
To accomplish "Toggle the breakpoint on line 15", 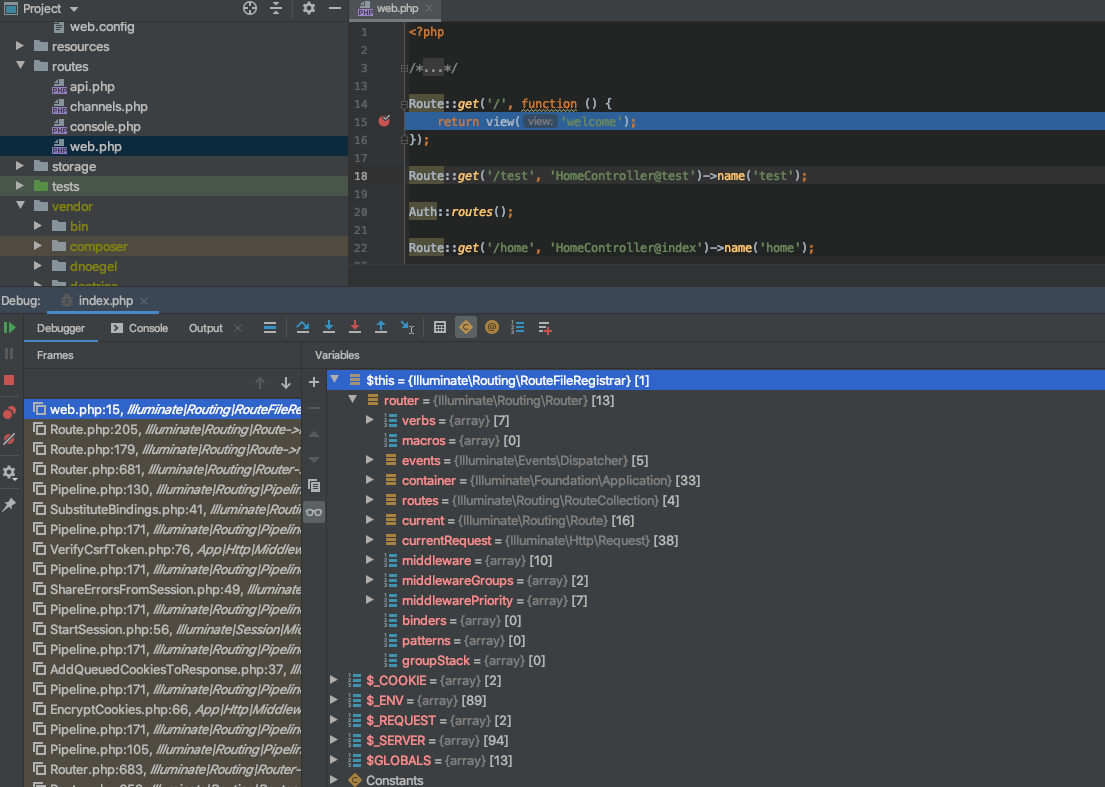I will [x=384, y=120].
